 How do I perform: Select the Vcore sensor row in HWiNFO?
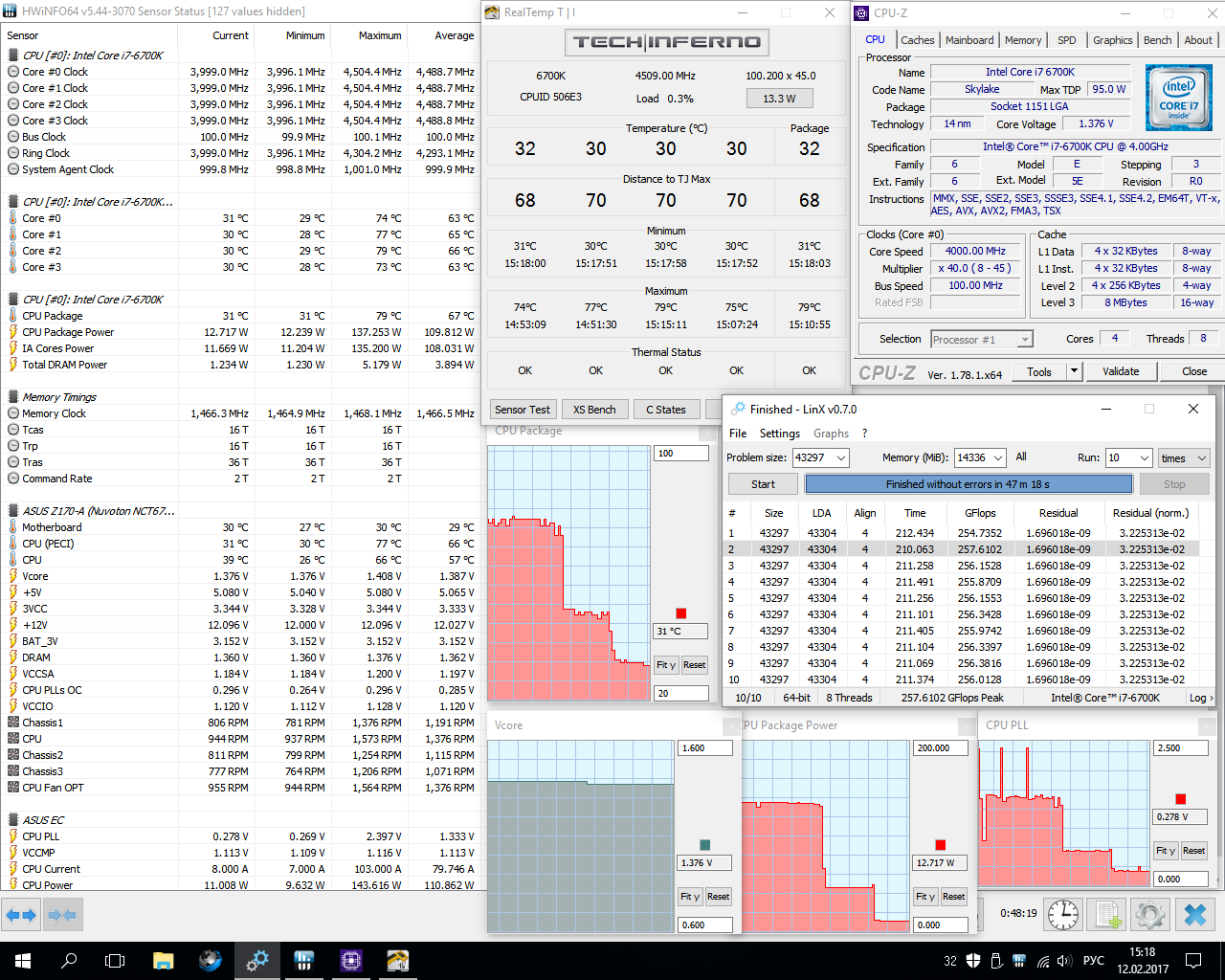tap(241, 576)
